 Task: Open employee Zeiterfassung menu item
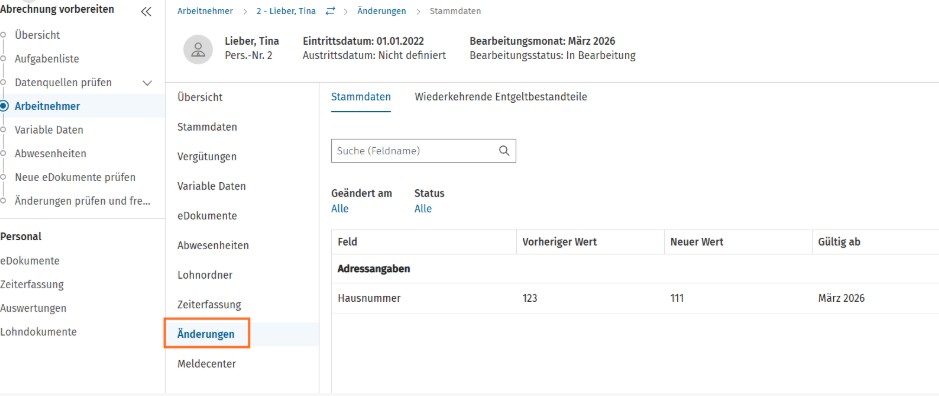point(209,305)
